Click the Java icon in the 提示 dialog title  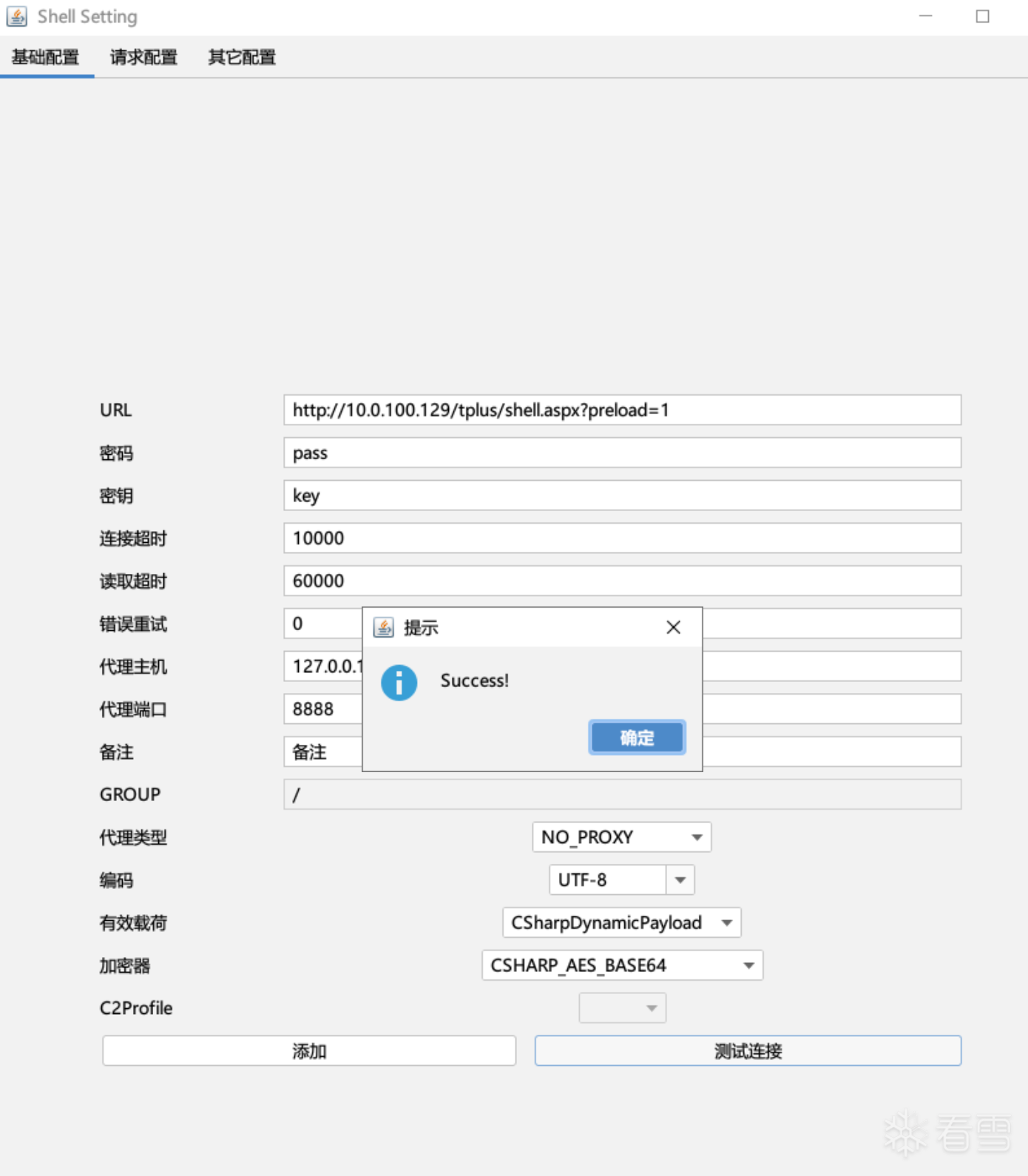pyautogui.click(x=384, y=628)
